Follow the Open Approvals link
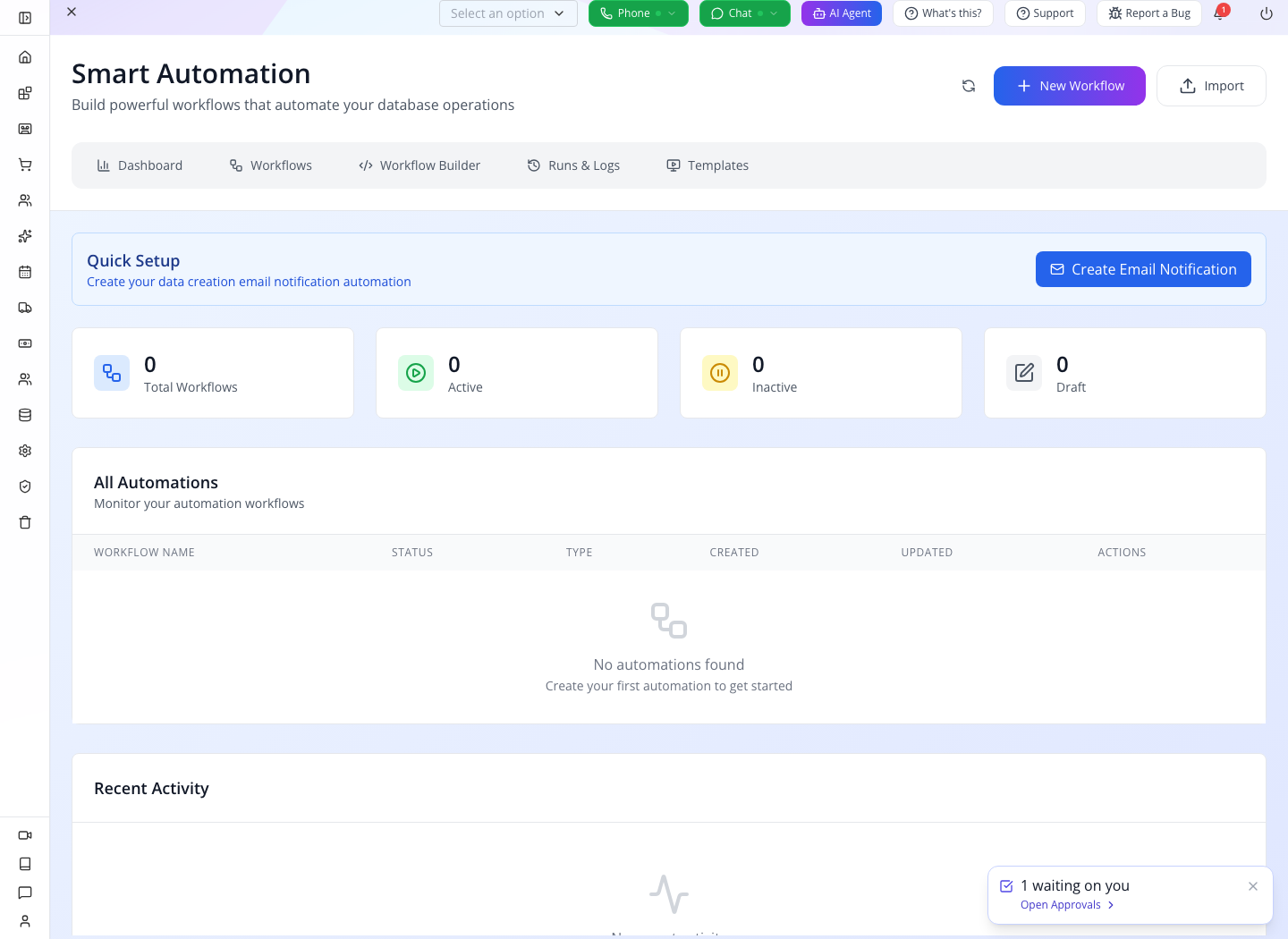 (1067, 905)
